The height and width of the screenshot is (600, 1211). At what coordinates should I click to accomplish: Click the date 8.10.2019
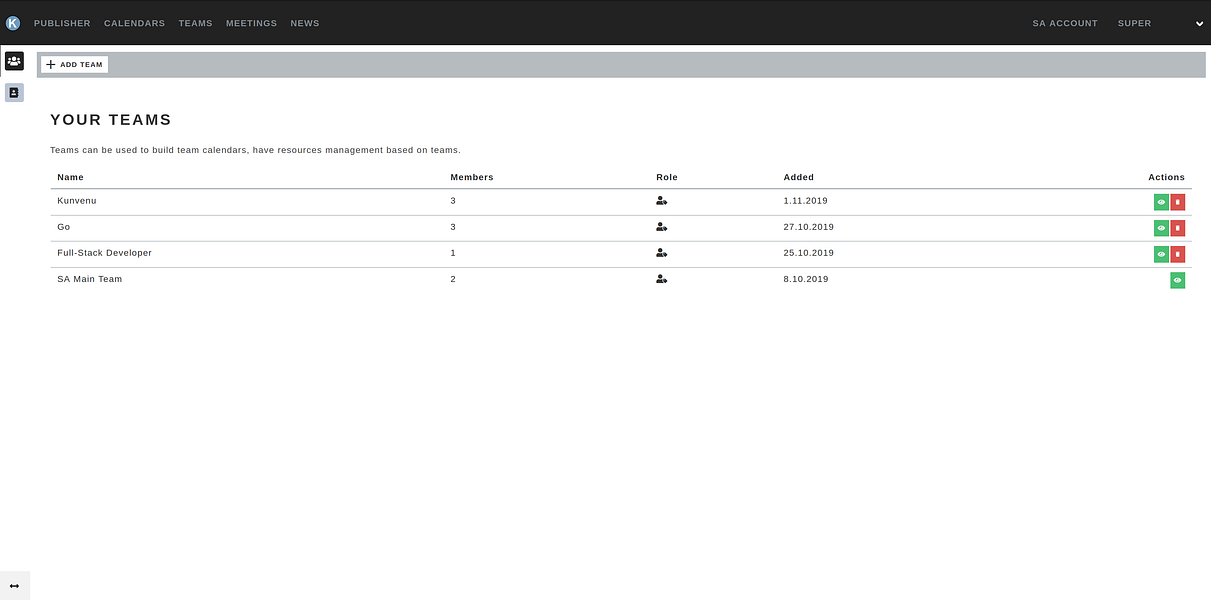(806, 279)
